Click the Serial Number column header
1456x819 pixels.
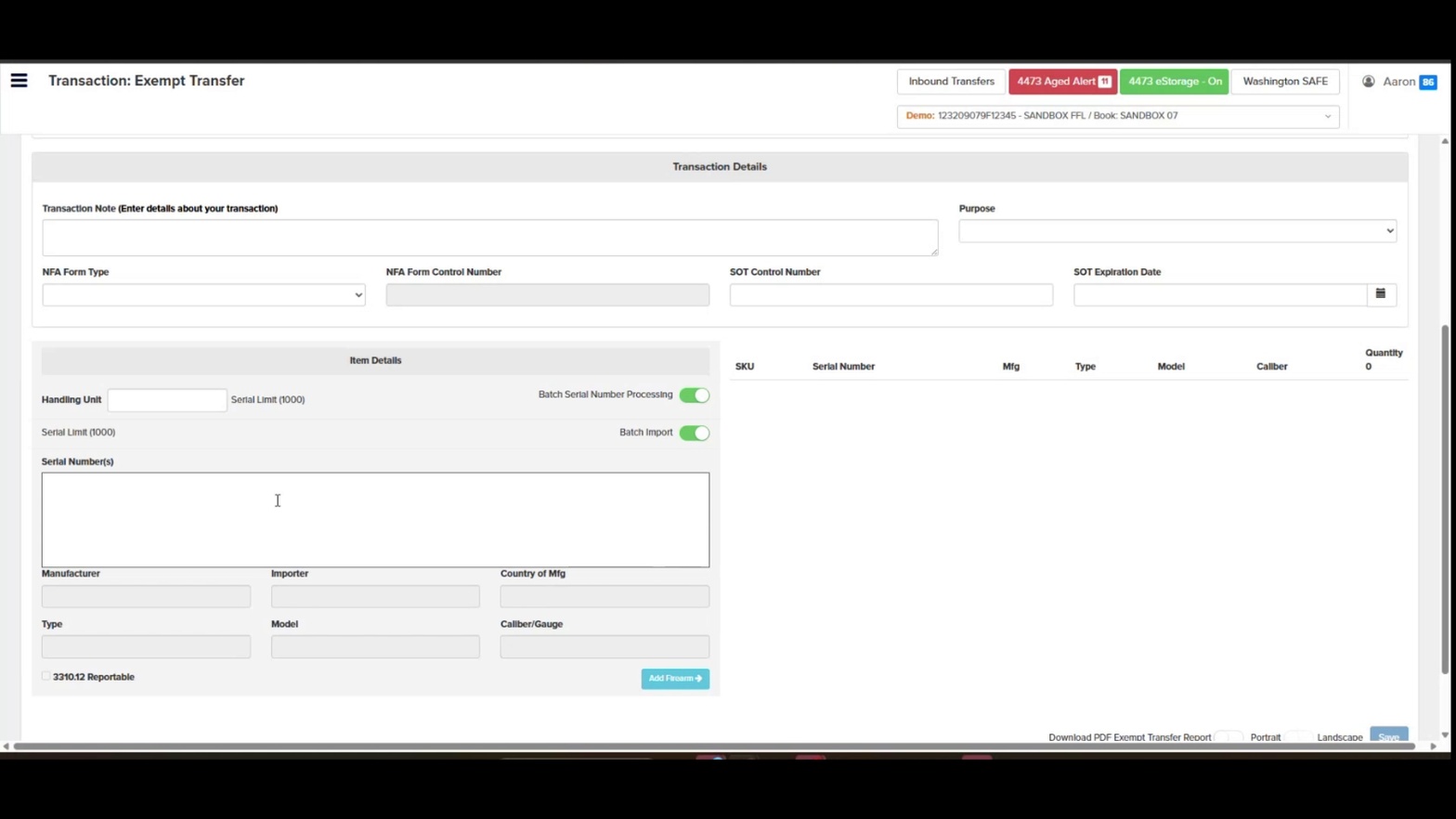[843, 367]
